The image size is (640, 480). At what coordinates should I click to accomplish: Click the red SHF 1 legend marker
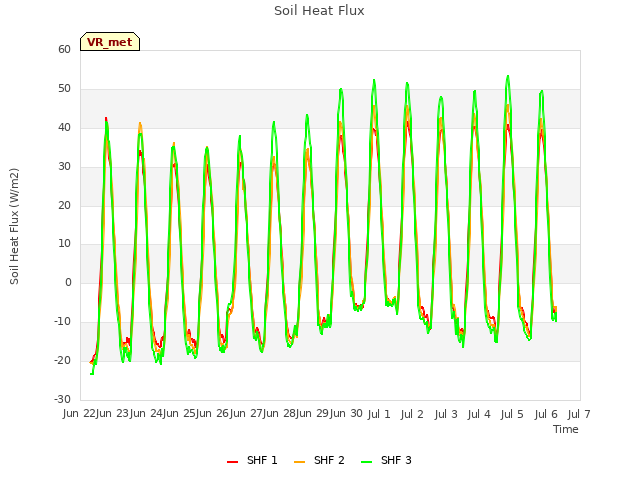(232, 461)
